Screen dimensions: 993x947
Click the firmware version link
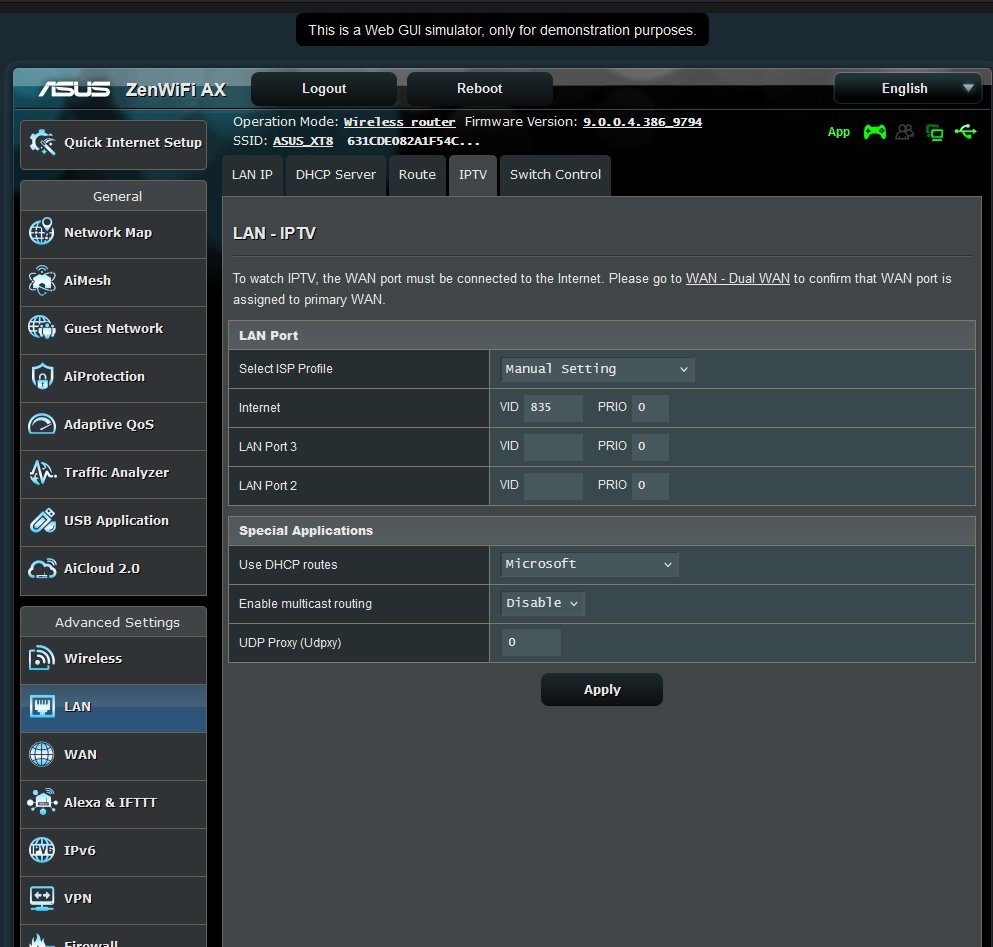pyautogui.click(x=642, y=122)
